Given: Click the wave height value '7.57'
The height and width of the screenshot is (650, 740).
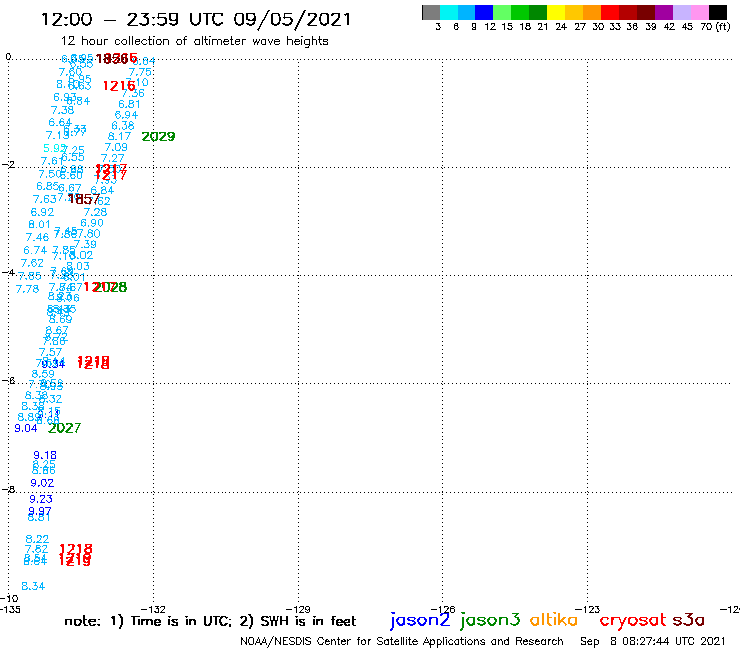Looking at the screenshot, I should click(x=50, y=352).
